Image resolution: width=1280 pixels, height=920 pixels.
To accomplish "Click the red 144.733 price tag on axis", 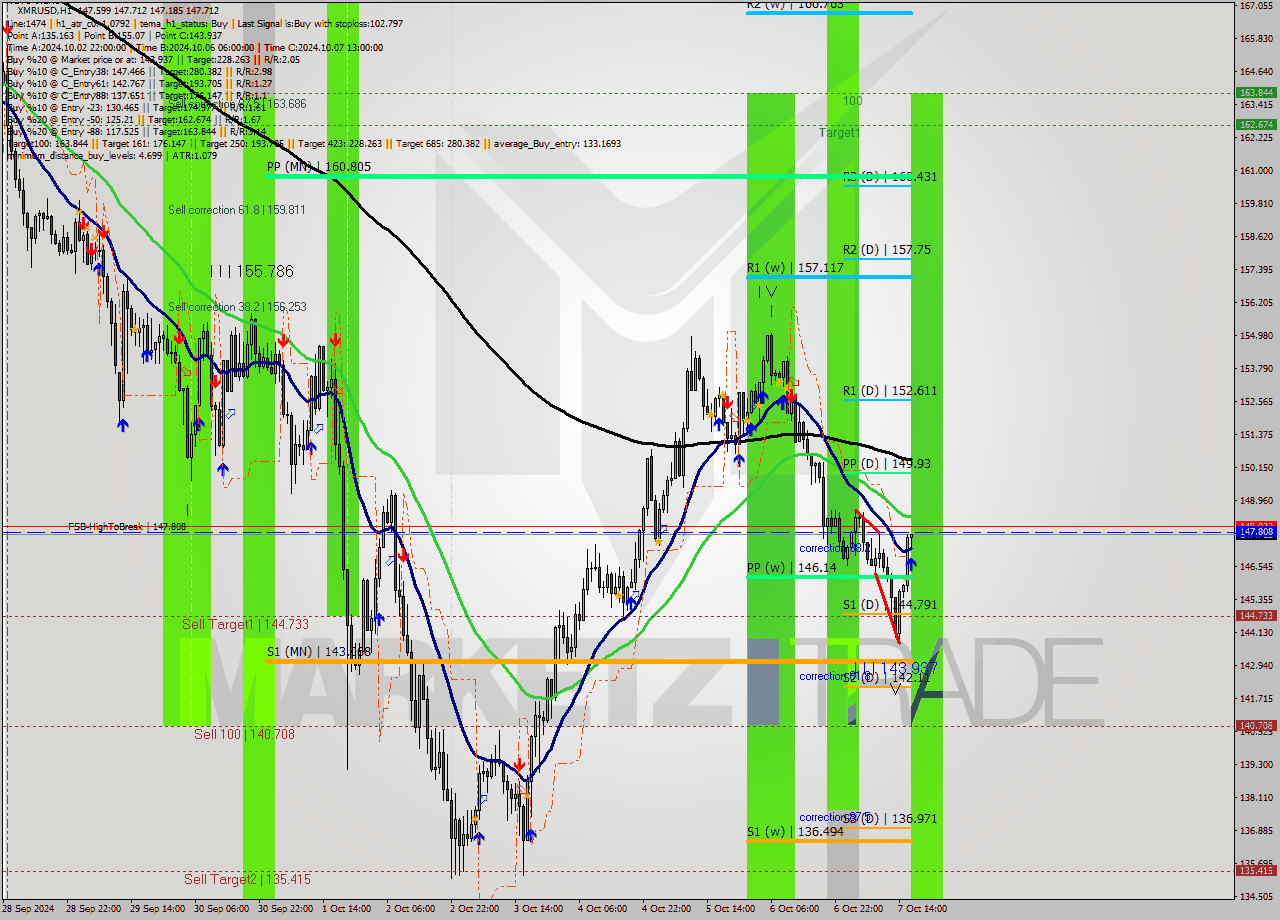I will pos(1256,616).
